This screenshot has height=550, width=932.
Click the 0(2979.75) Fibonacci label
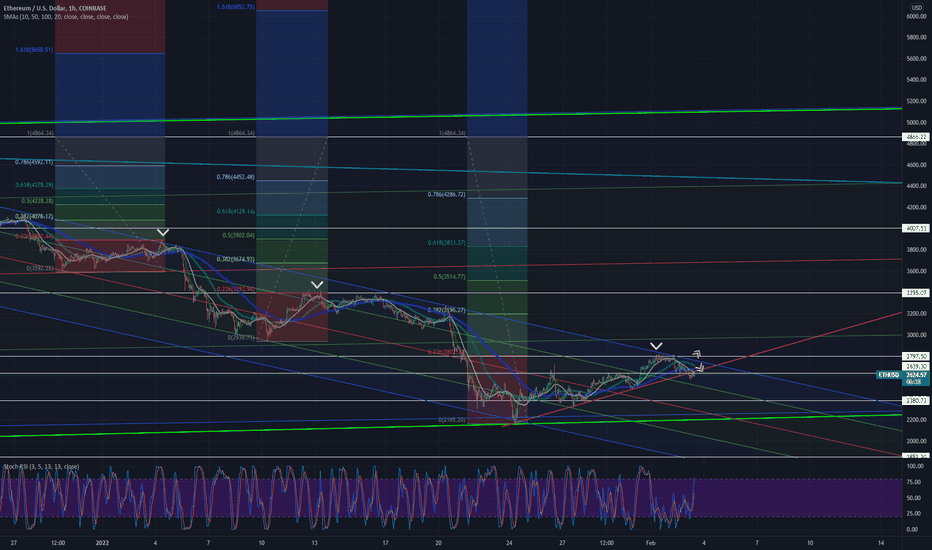(241, 338)
